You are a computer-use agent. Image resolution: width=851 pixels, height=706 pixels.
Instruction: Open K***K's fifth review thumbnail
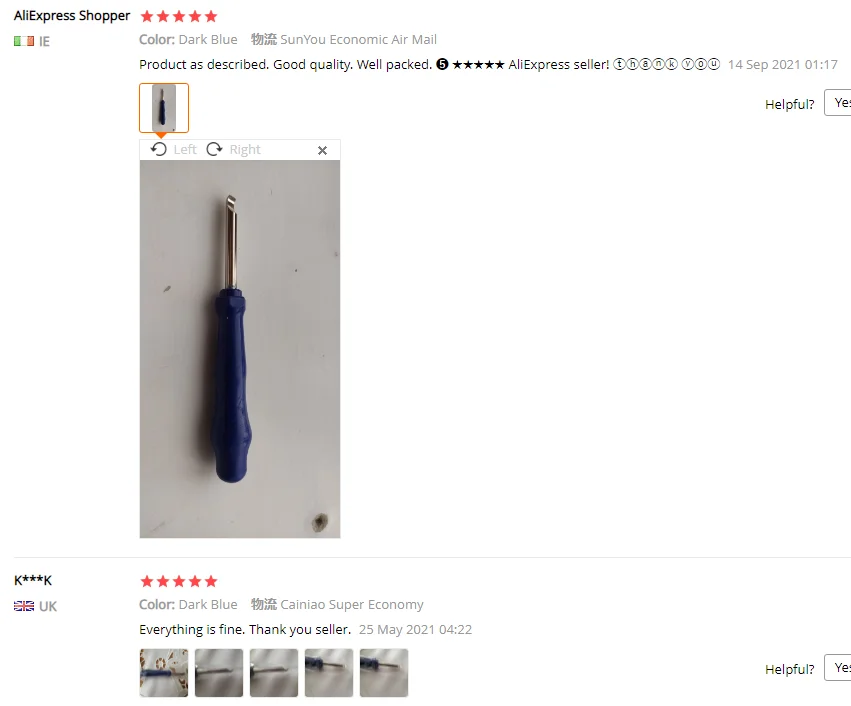[384, 672]
